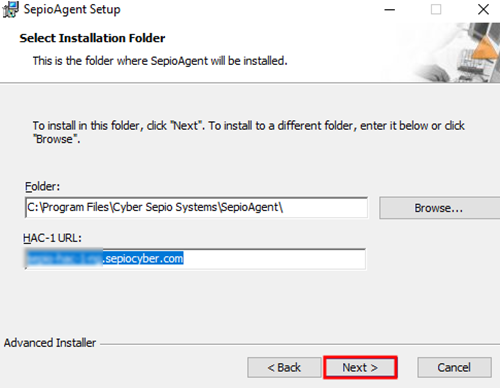Image resolution: width=500 pixels, height=388 pixels.
Task: Open the Browse... folder picker
Action: (x=439, y=208)
